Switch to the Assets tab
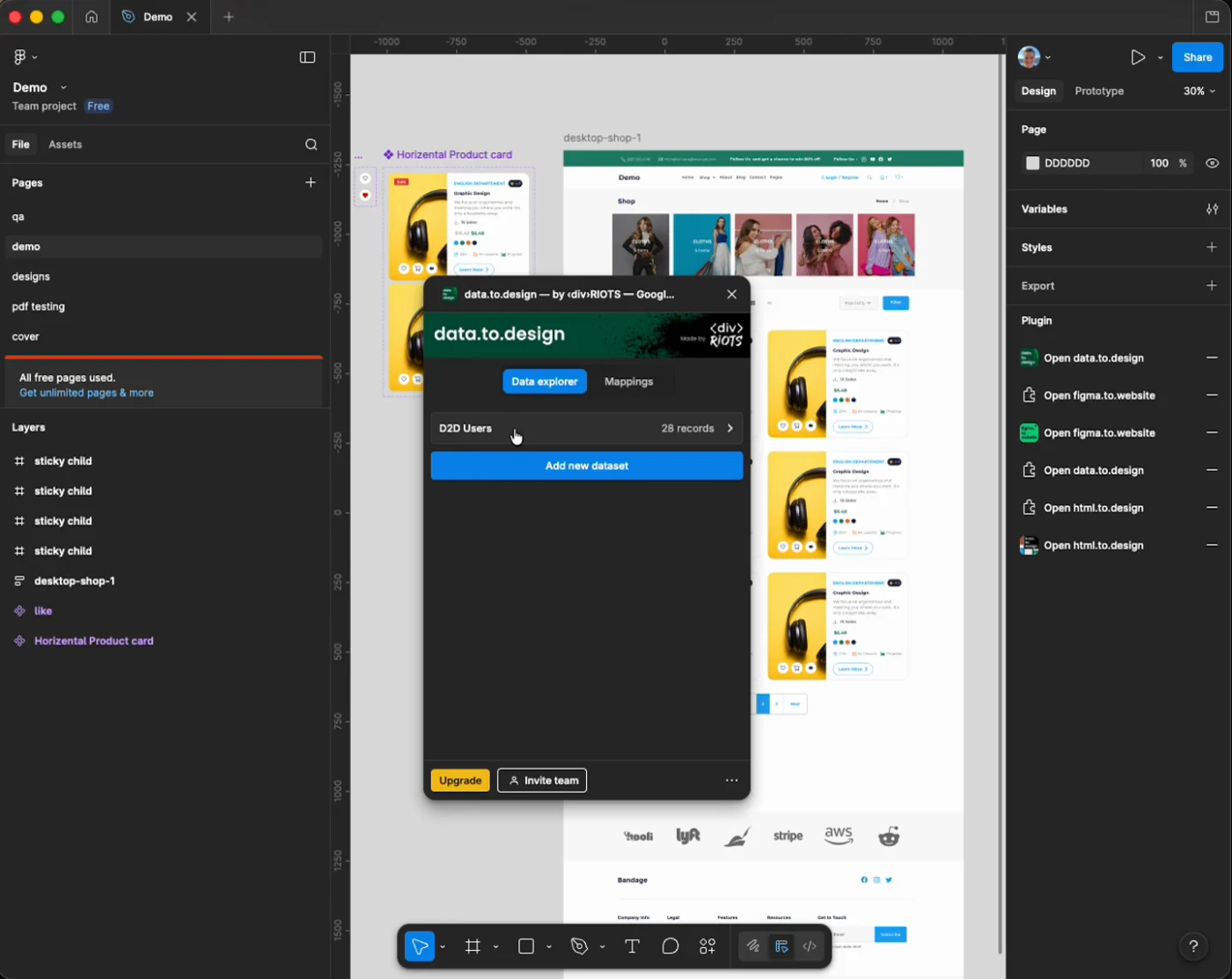This screenshot has height=979, width=1232. click(x=65, y=144)
